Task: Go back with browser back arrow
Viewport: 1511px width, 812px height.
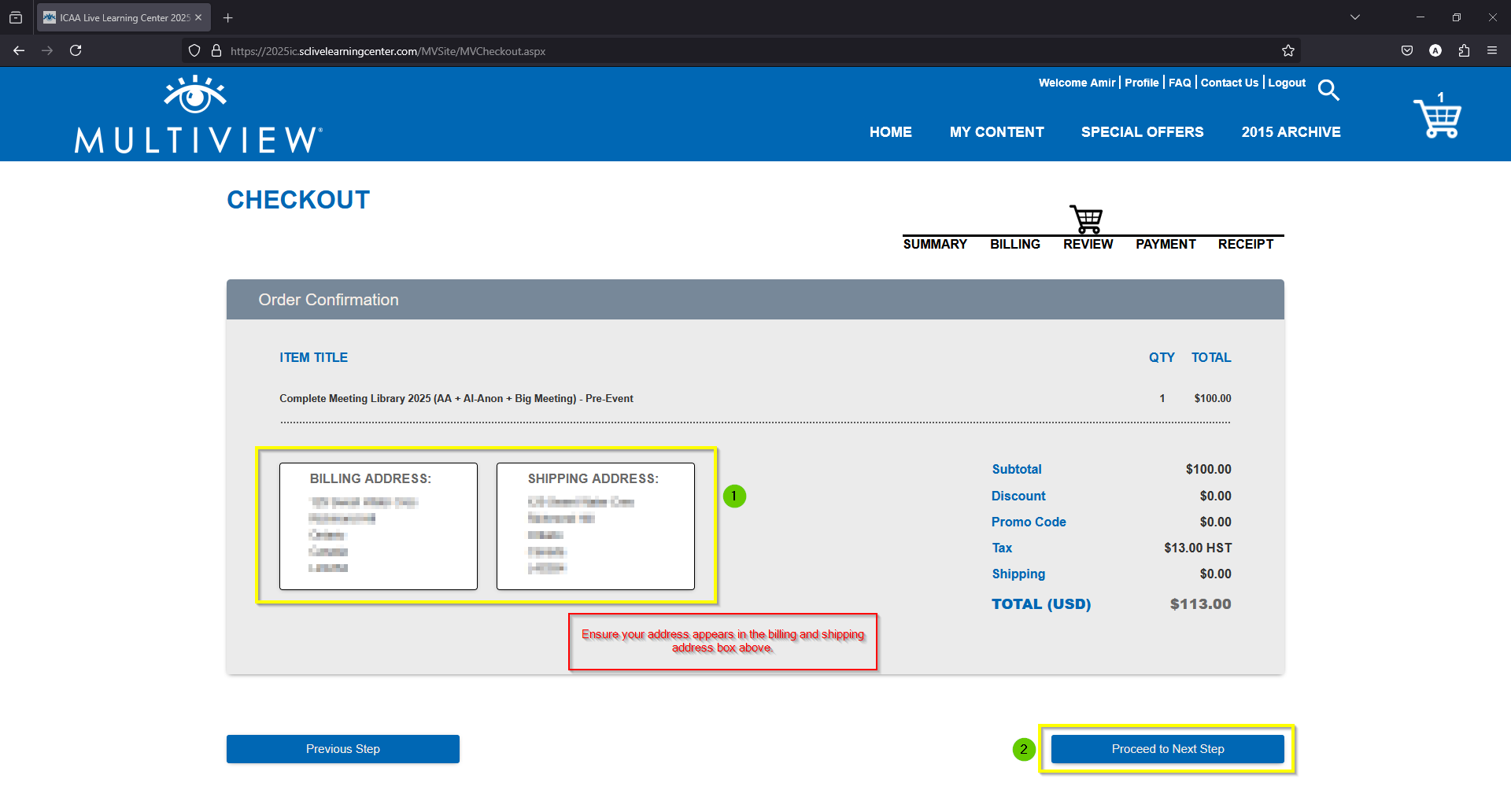Action: pyautogui.click(x=19, y=50)
